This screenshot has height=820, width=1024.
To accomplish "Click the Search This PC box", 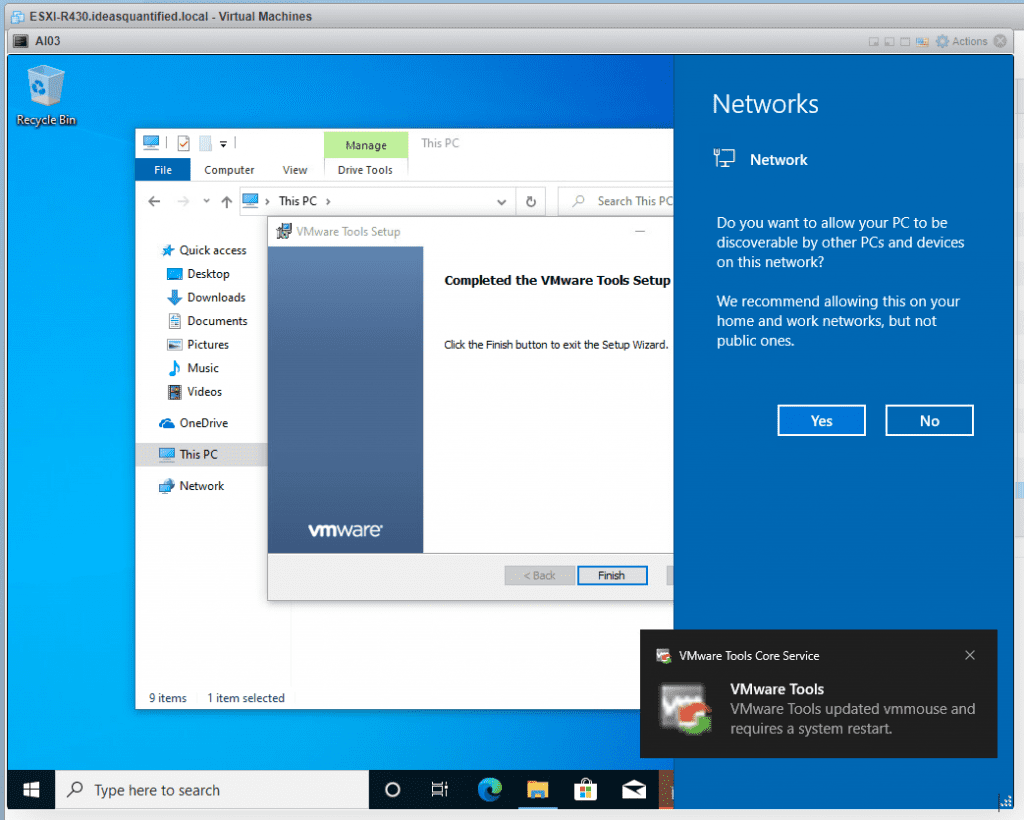I will [616, 202].
